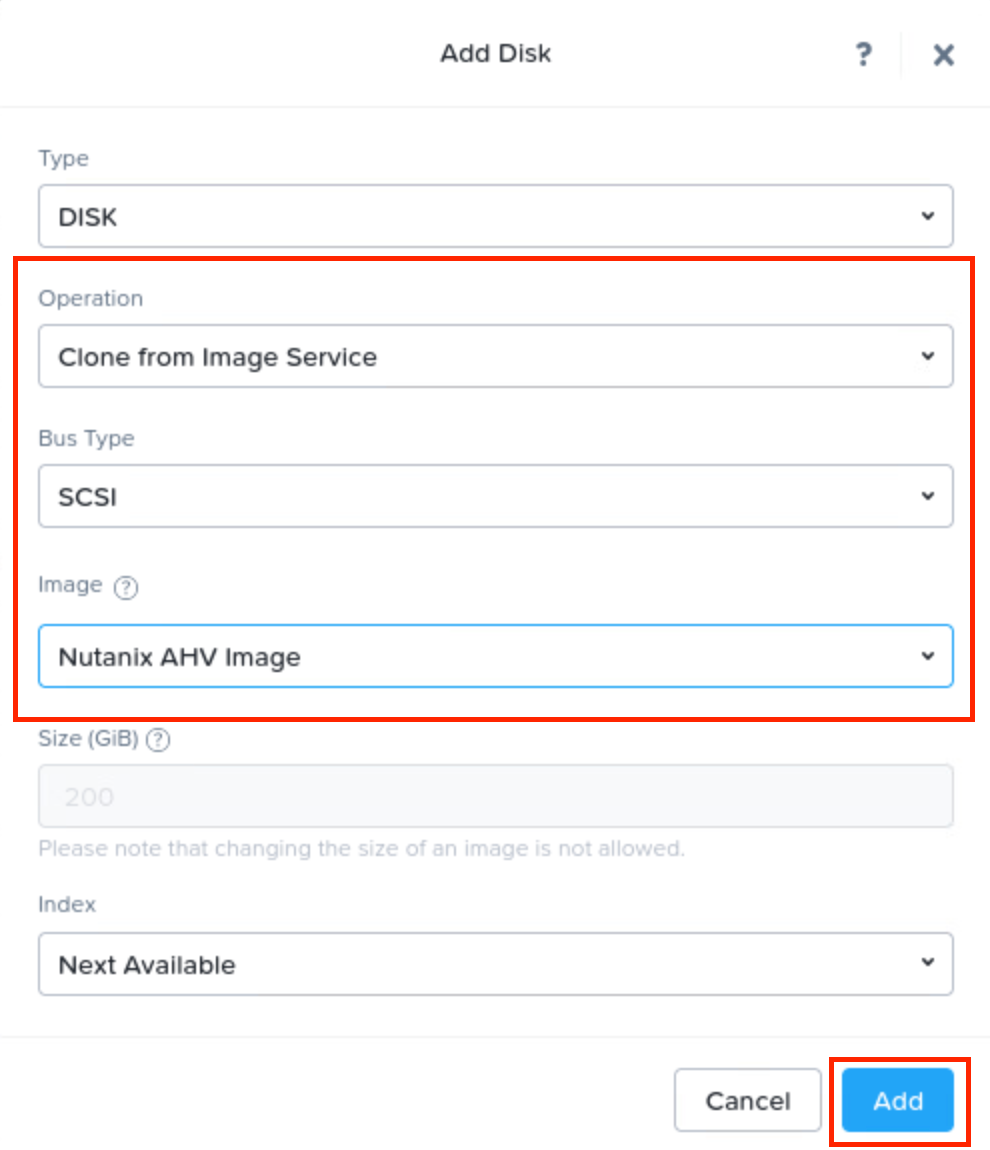Image resolution: width=990 pixels, height=1150 pixels.
Task: Click the Next Available index value
Action: click(146, 964)
